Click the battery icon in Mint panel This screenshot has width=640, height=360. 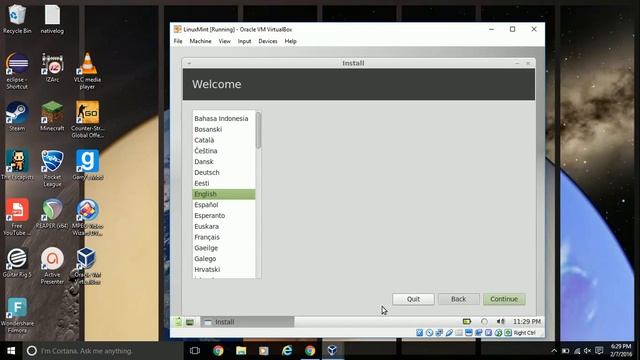coord(467,322)
